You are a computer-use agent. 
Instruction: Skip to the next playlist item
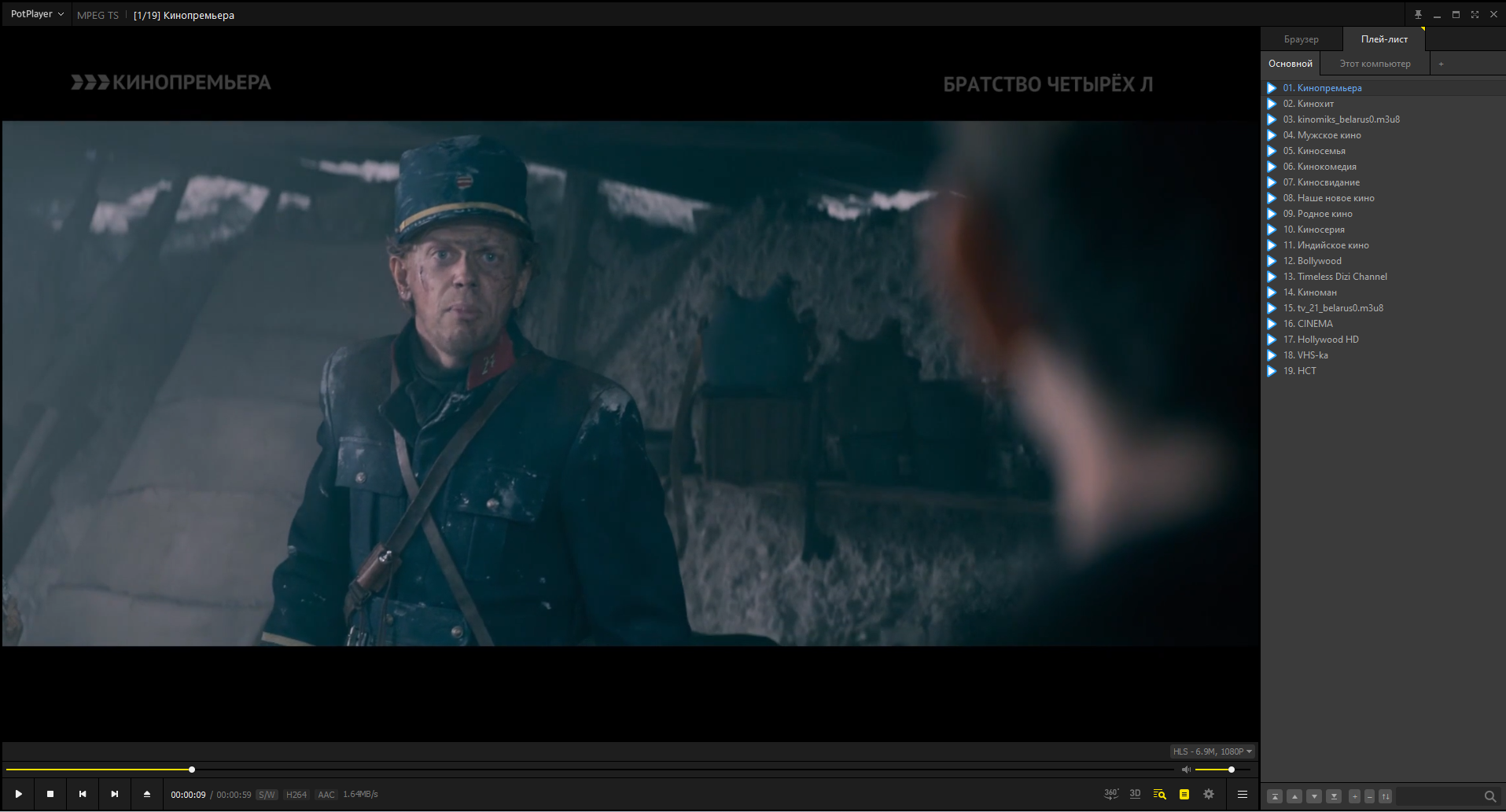(x=115, y=794)
